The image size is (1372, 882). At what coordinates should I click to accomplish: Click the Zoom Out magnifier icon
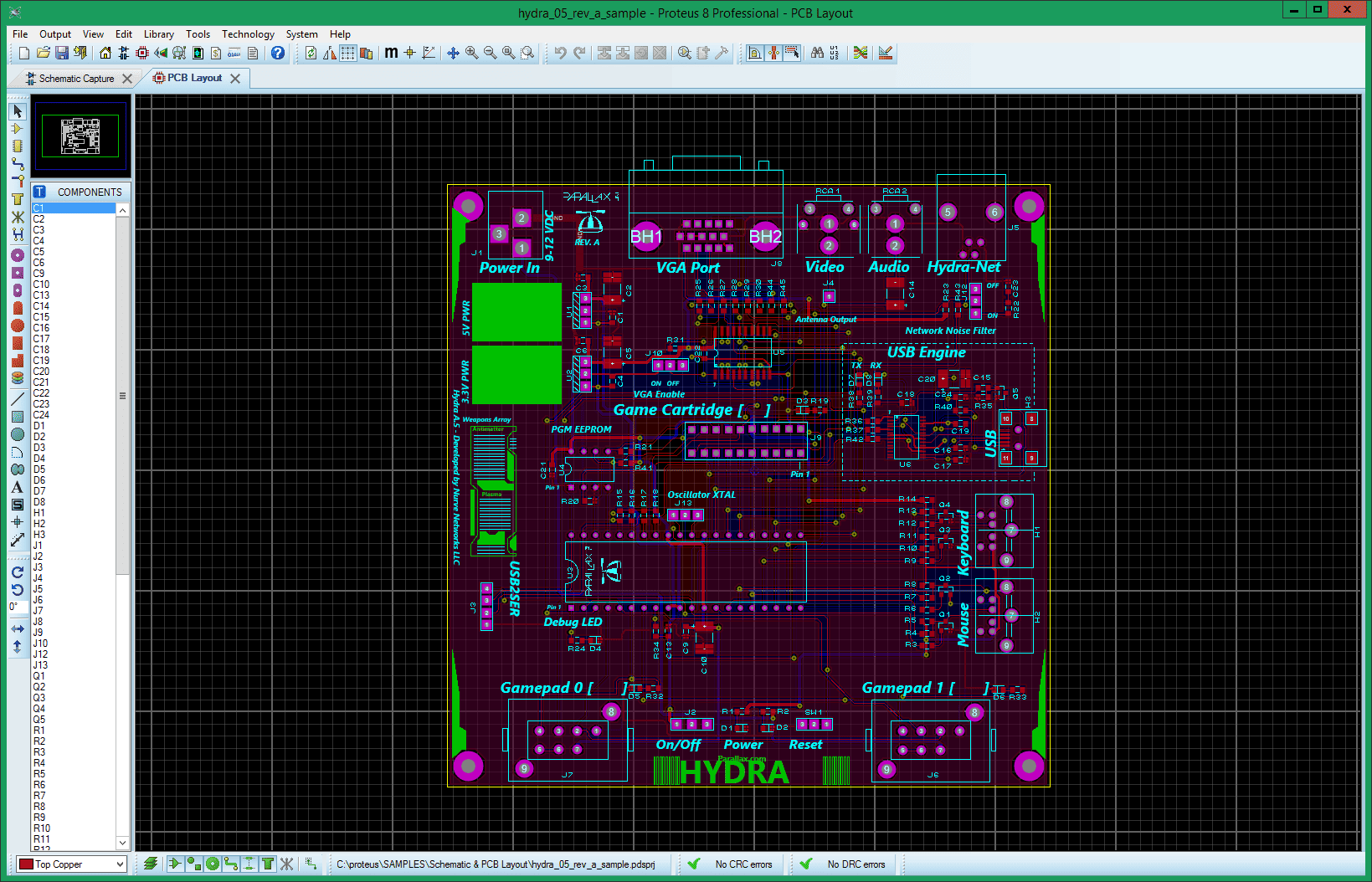pyautogui.click(x=490, y=53)
